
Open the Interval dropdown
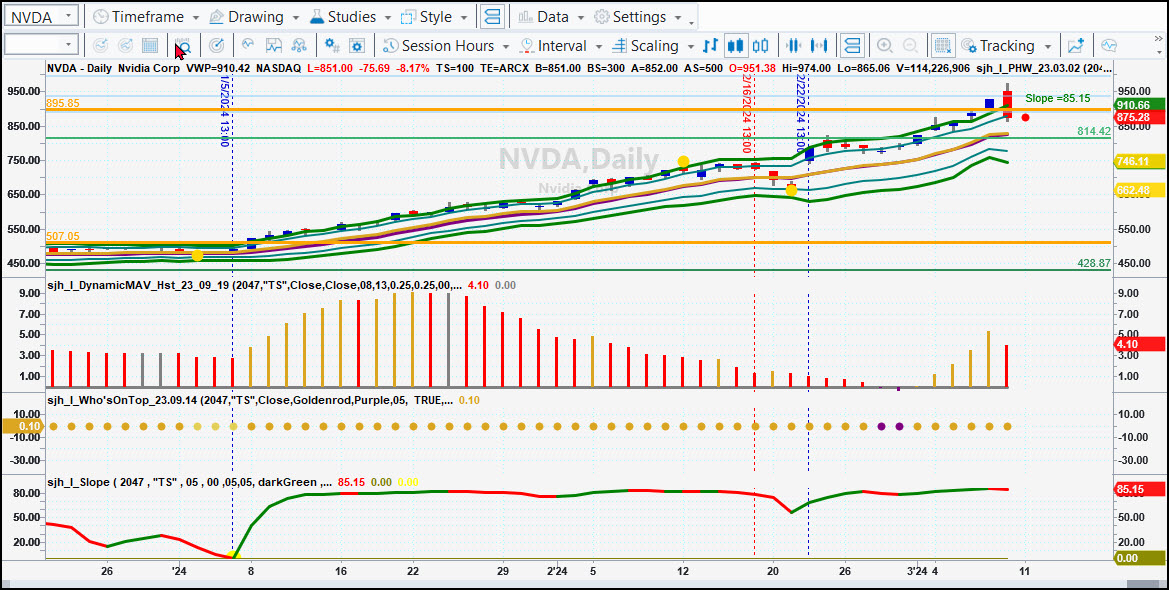tap(561, 45)
